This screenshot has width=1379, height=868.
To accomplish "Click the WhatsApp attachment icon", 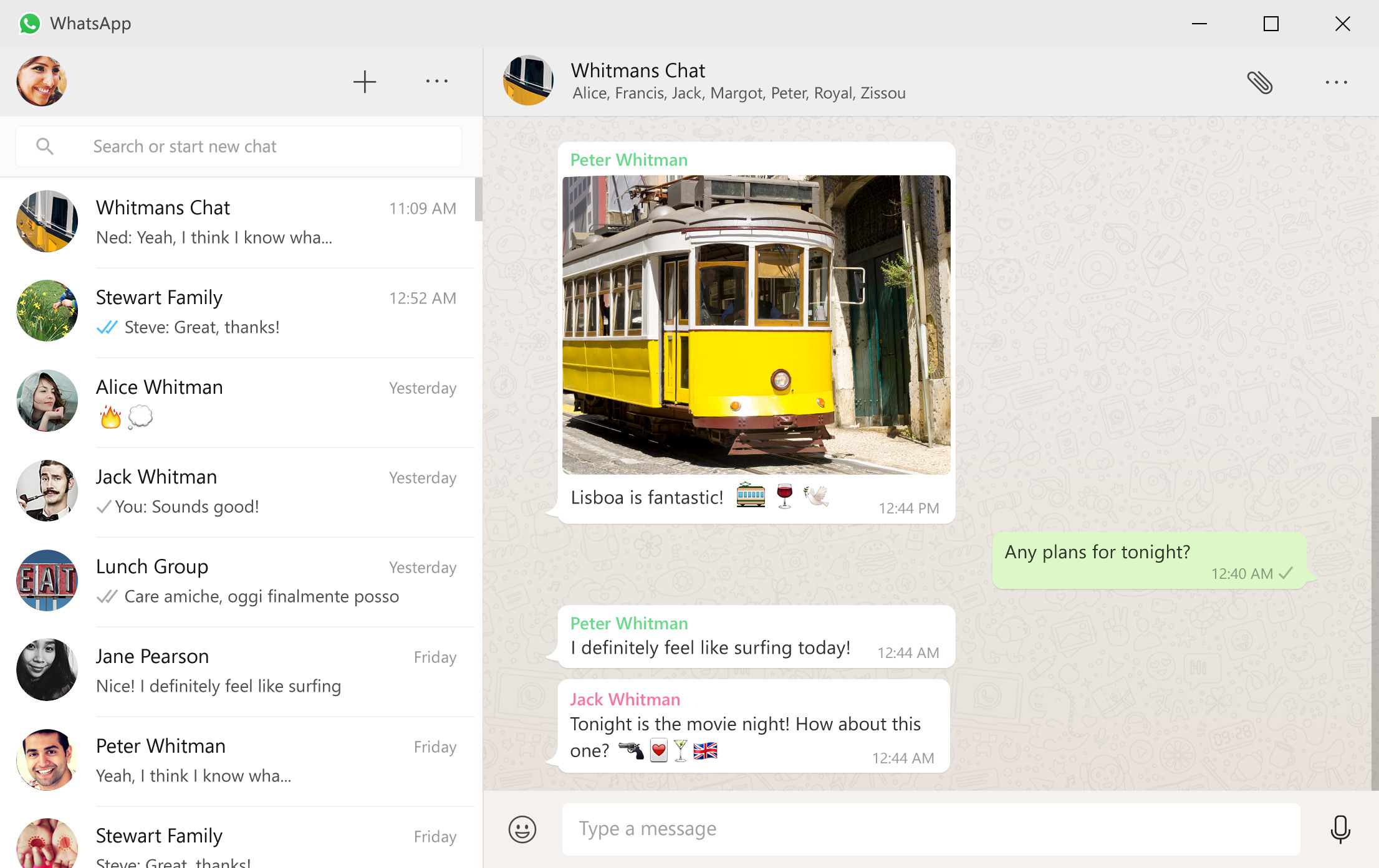I will (x=1258, y=81).
